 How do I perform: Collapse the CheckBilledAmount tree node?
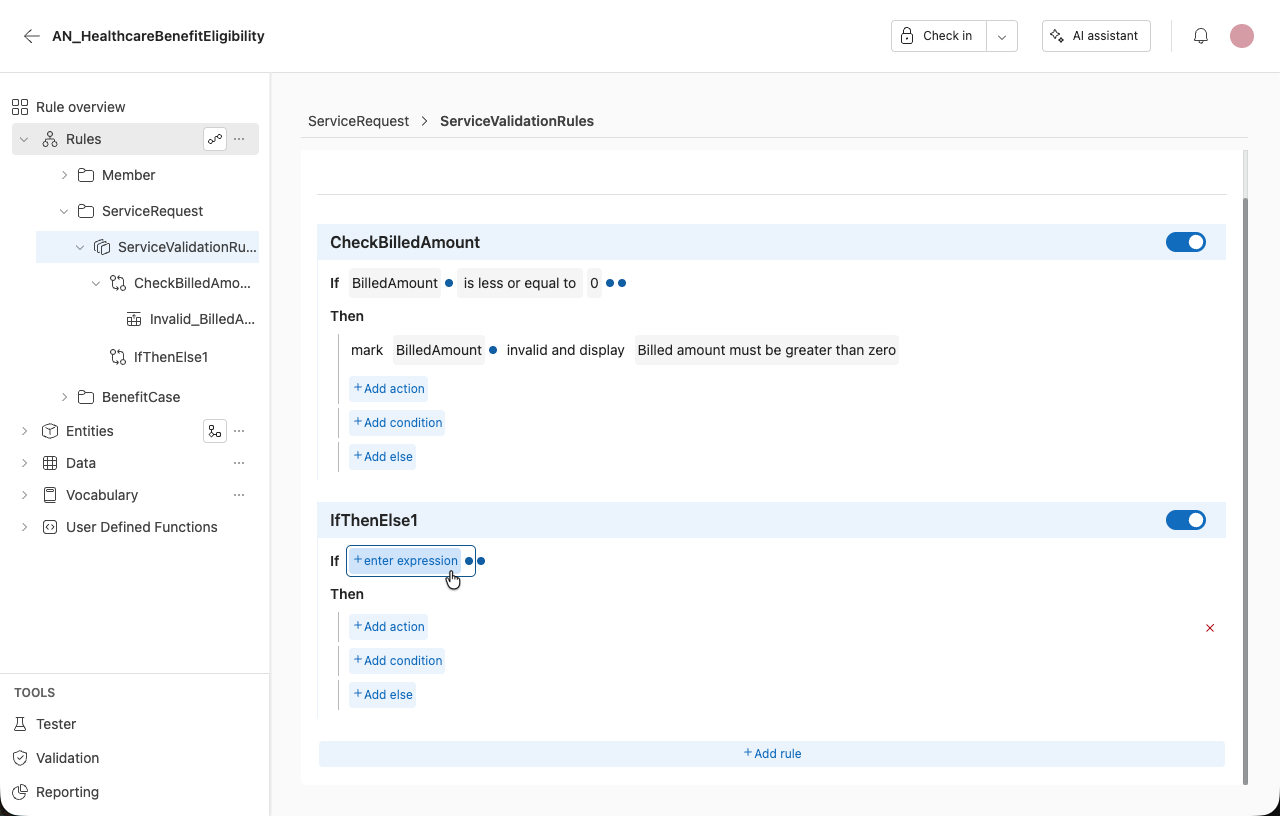coord(96,283)
